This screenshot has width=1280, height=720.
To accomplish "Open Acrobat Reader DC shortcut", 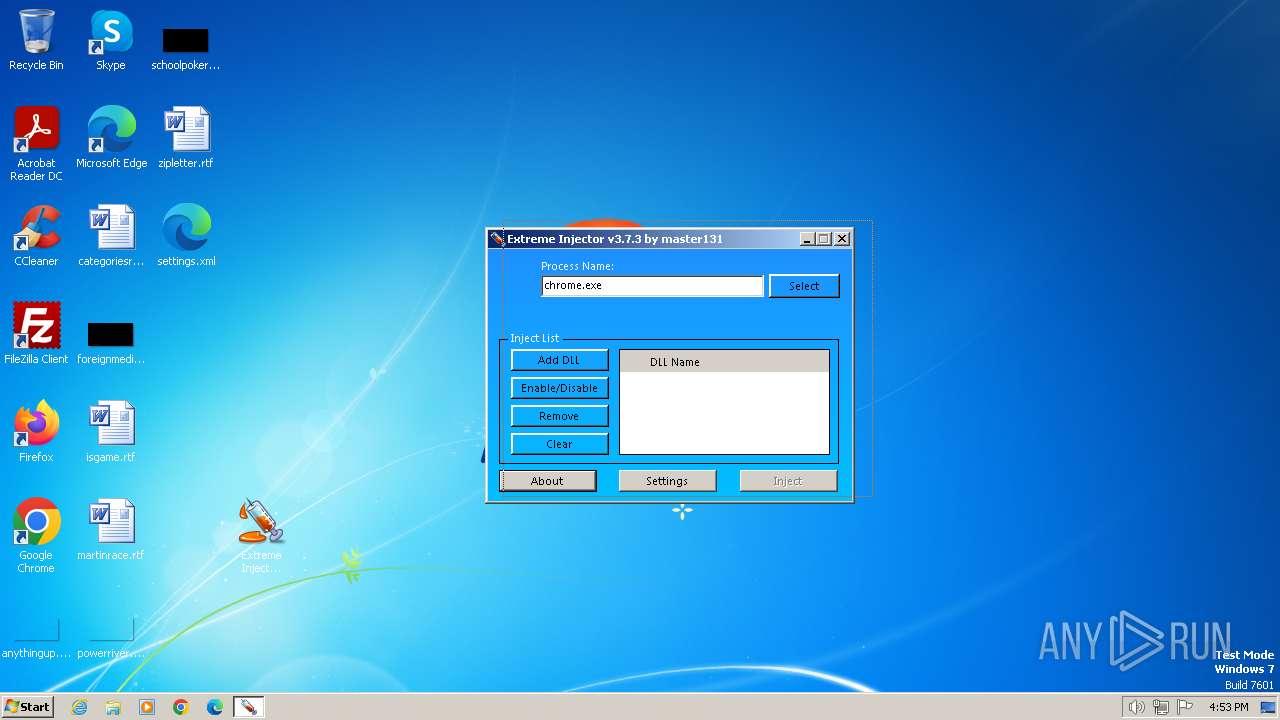I will [x=36, y=144].
